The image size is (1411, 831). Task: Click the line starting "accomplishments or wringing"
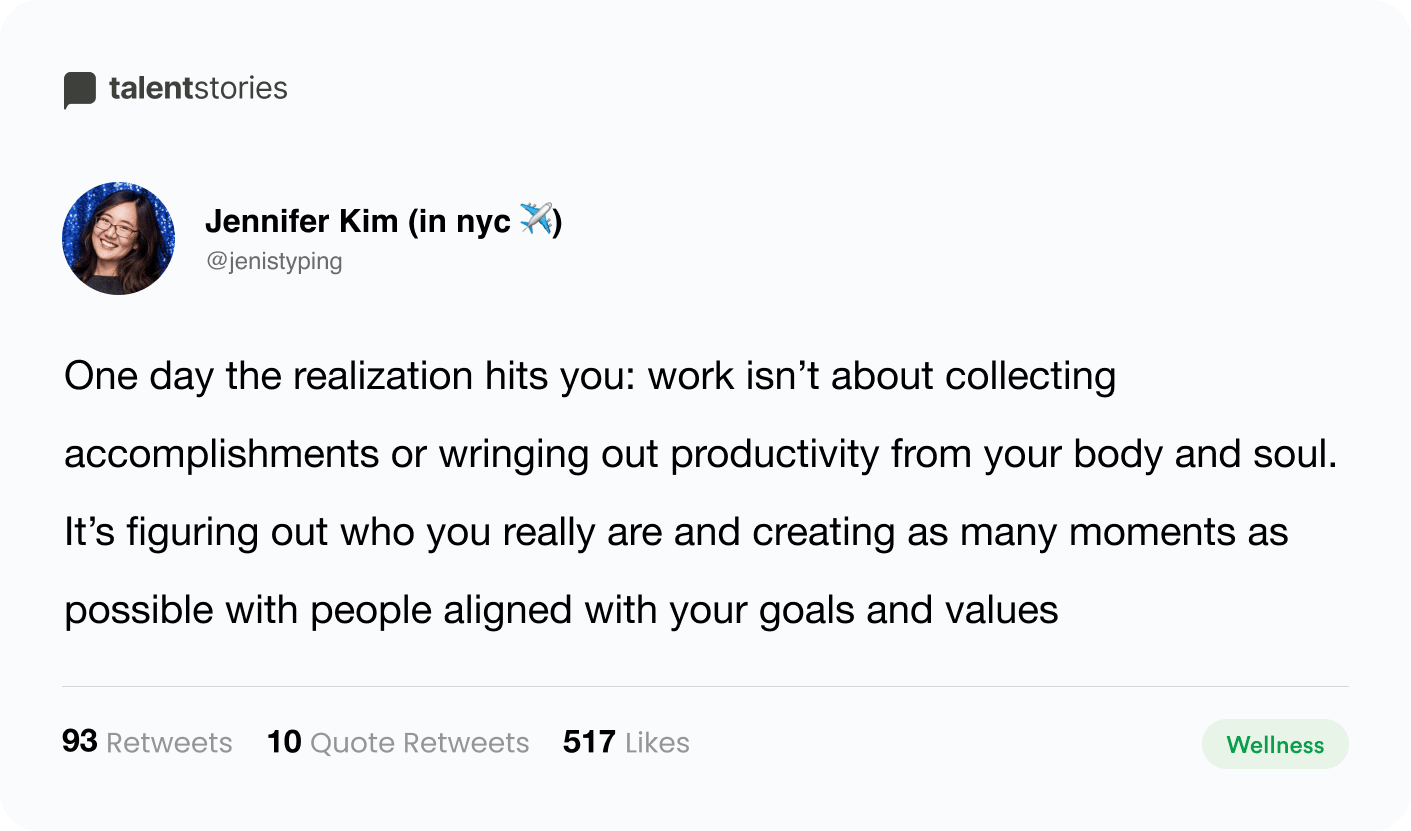(701, 455)
